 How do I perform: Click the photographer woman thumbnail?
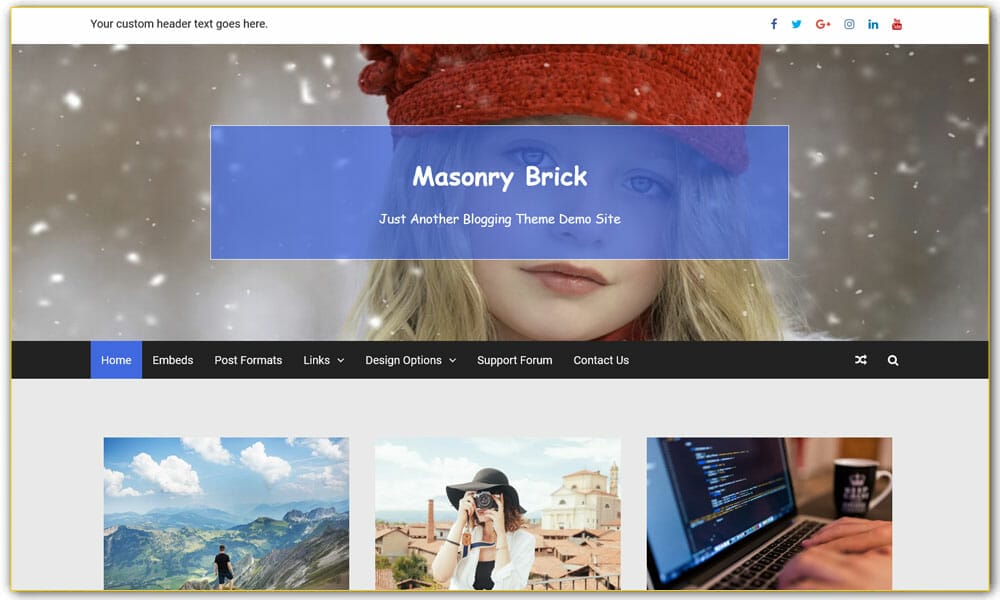pos(497,513)
